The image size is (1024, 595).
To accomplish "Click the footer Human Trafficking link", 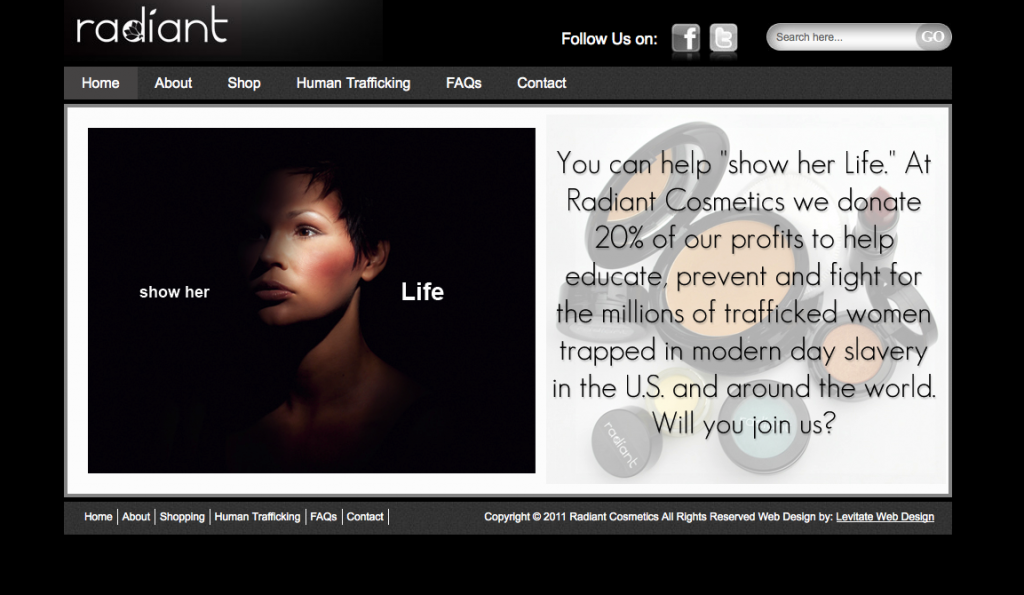I will [257, 517].
